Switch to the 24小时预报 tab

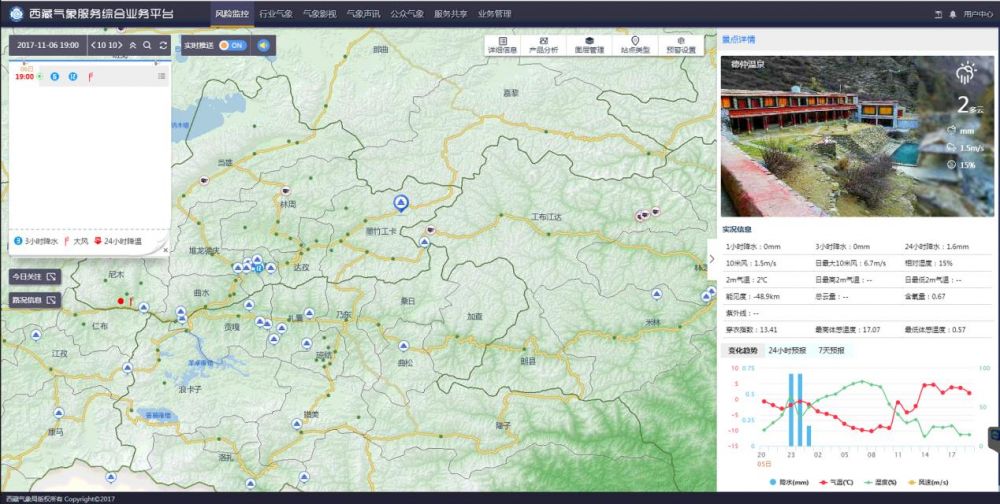click(x=786, y=351)
